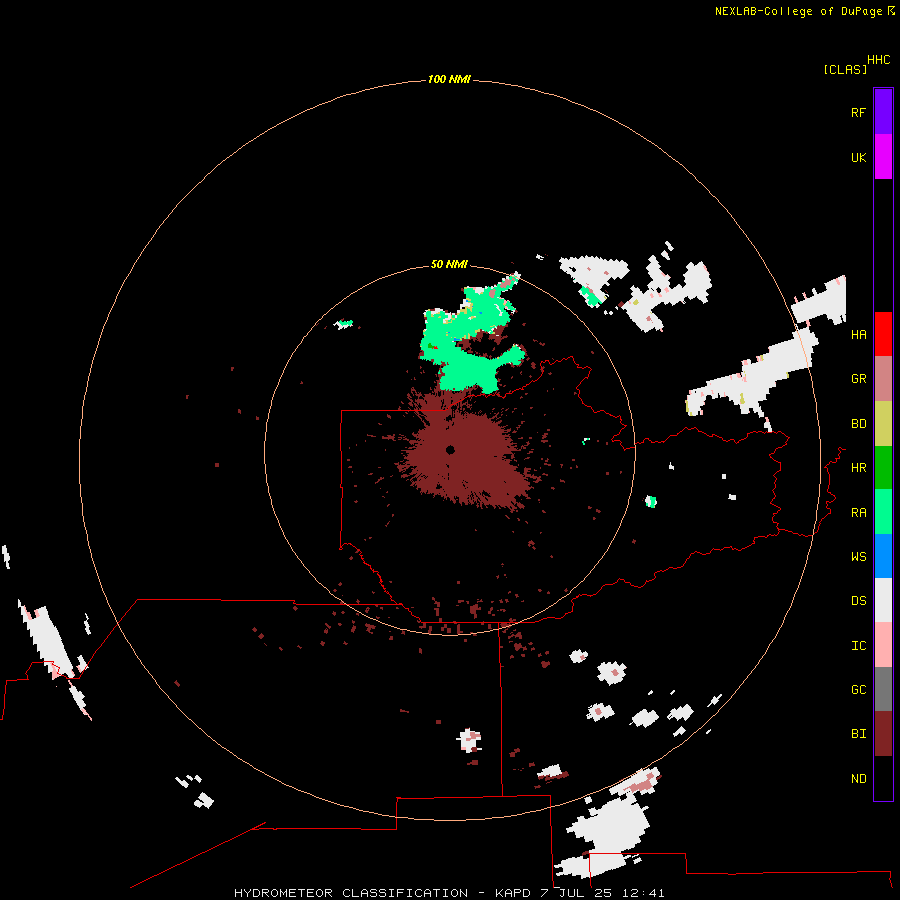
Task: Click the HA legend label
Action: pyautogui.click(x=859, y=335)
